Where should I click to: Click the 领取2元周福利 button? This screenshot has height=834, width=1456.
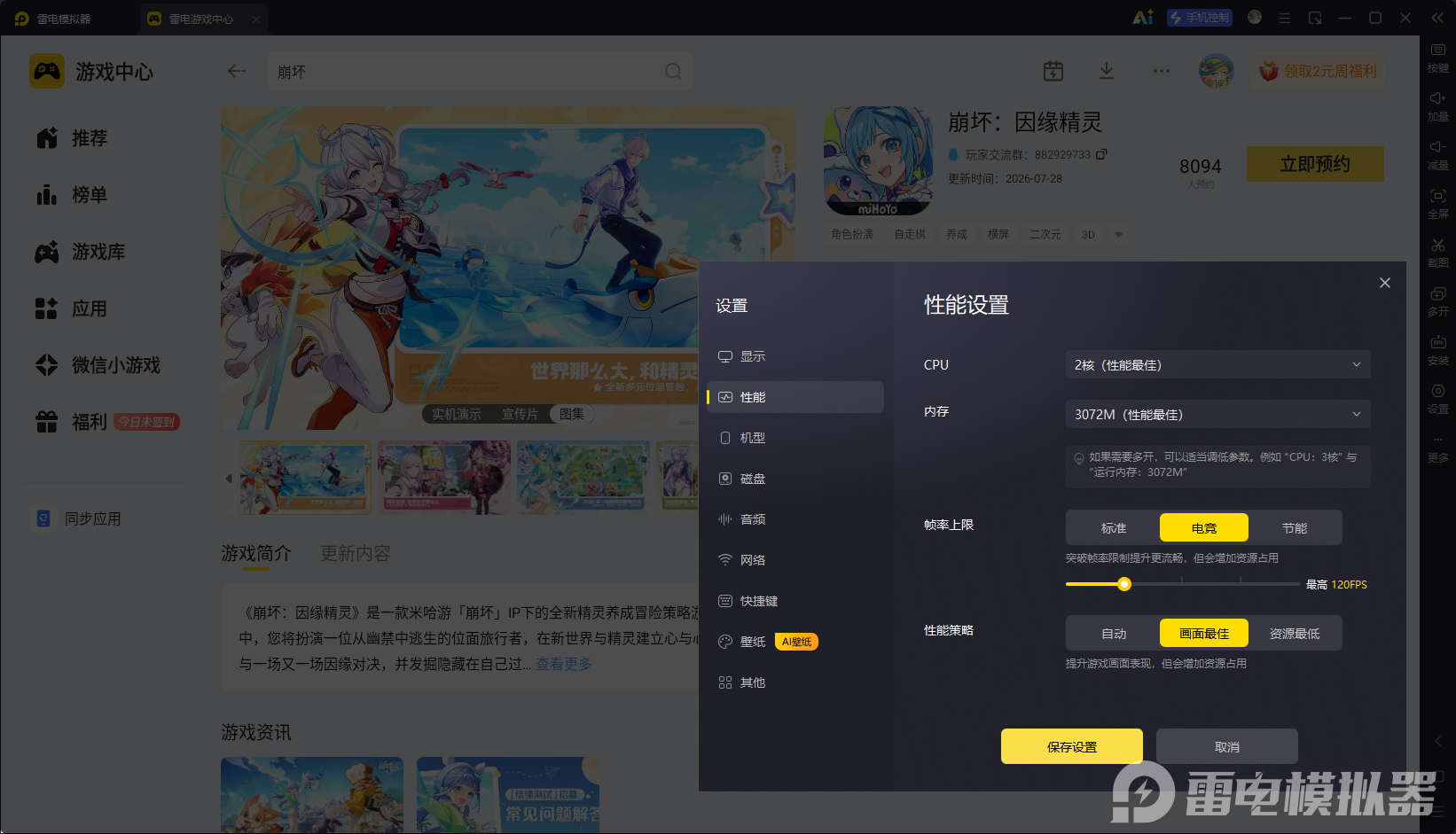click(x=1319, y=71)
